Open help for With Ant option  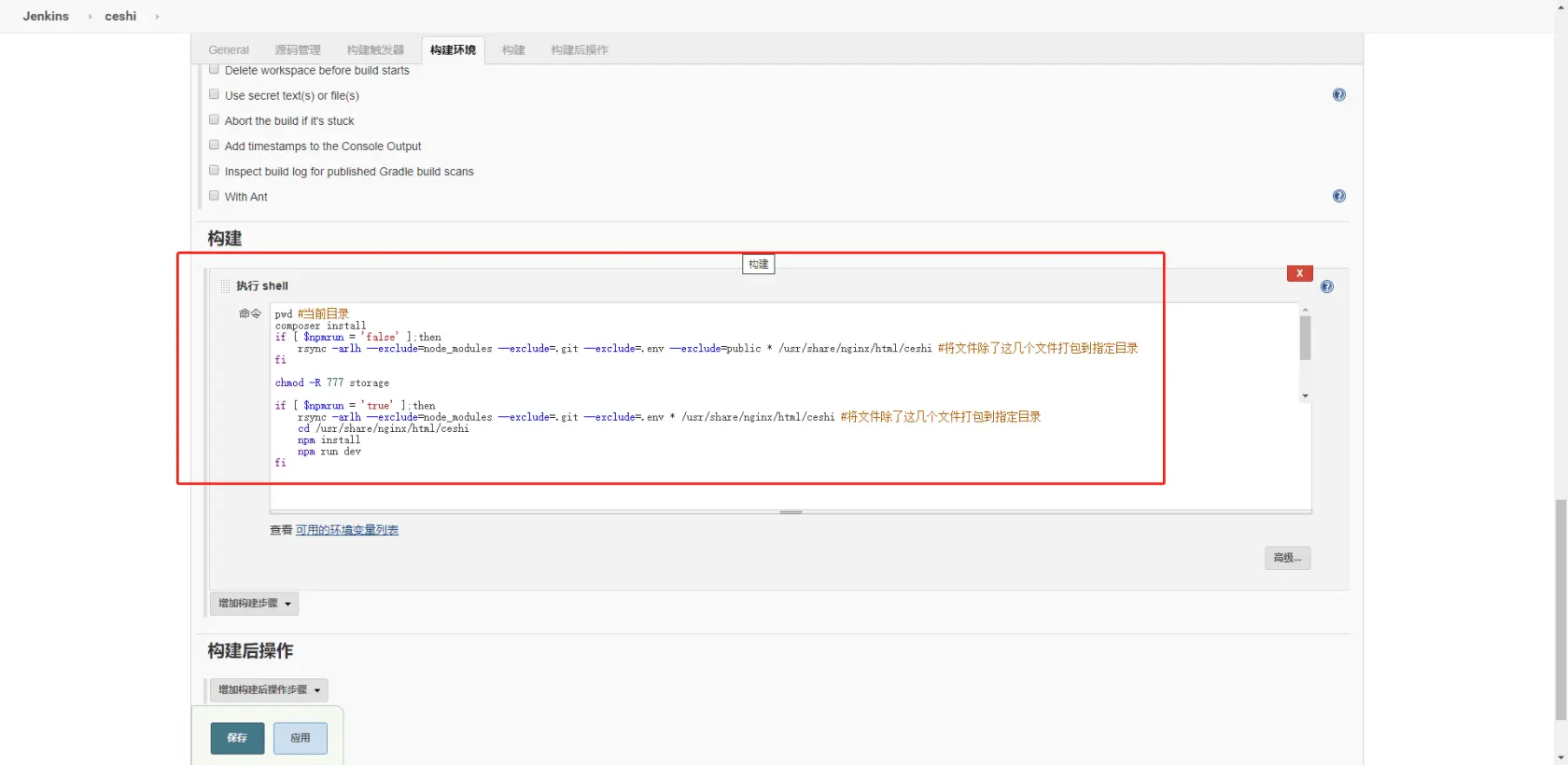click(x=1338, y=196)
